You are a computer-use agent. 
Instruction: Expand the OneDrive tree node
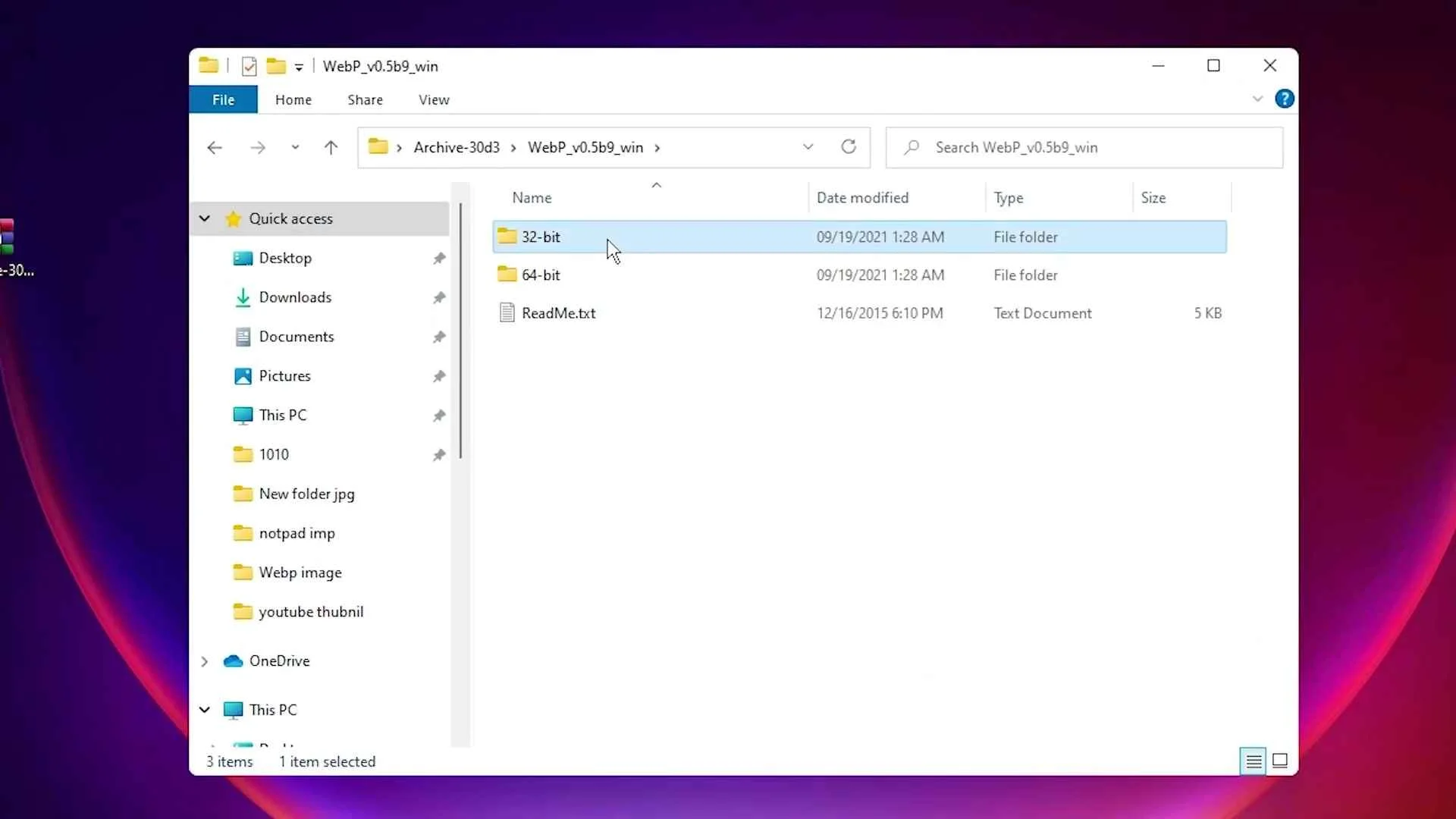click(204, 661)
